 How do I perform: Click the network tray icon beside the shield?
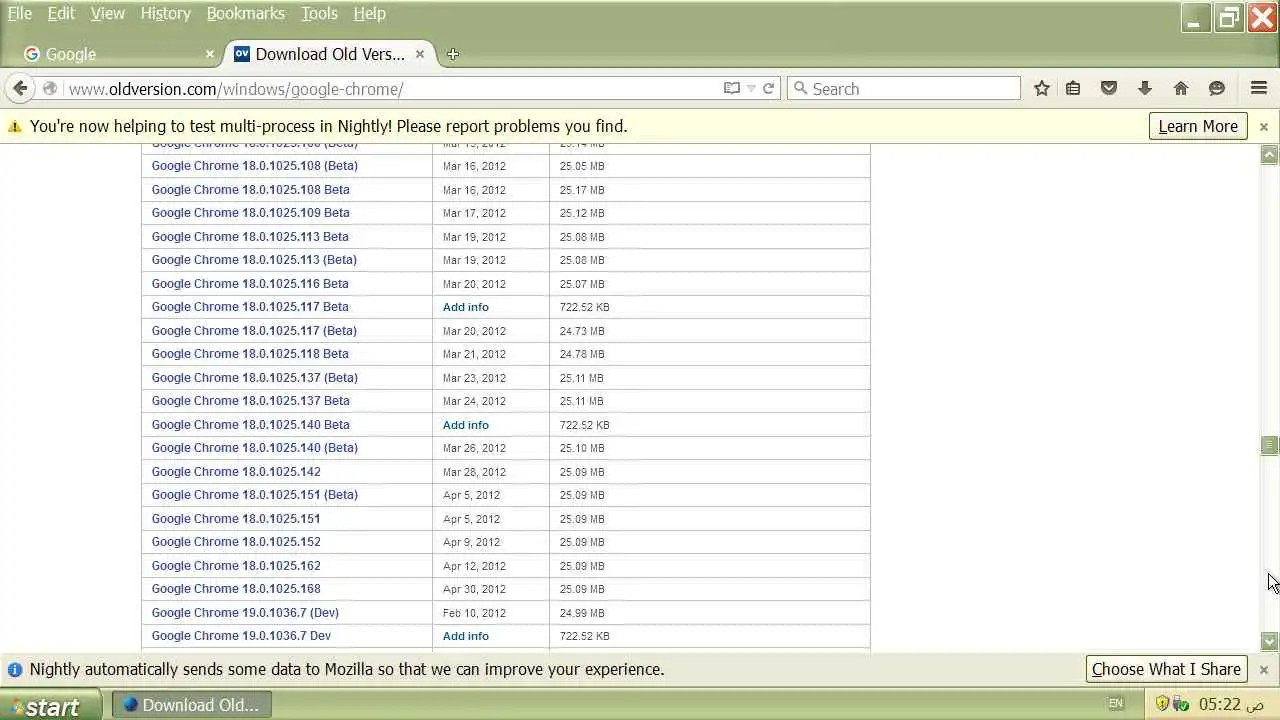[x=1180, y=704]
